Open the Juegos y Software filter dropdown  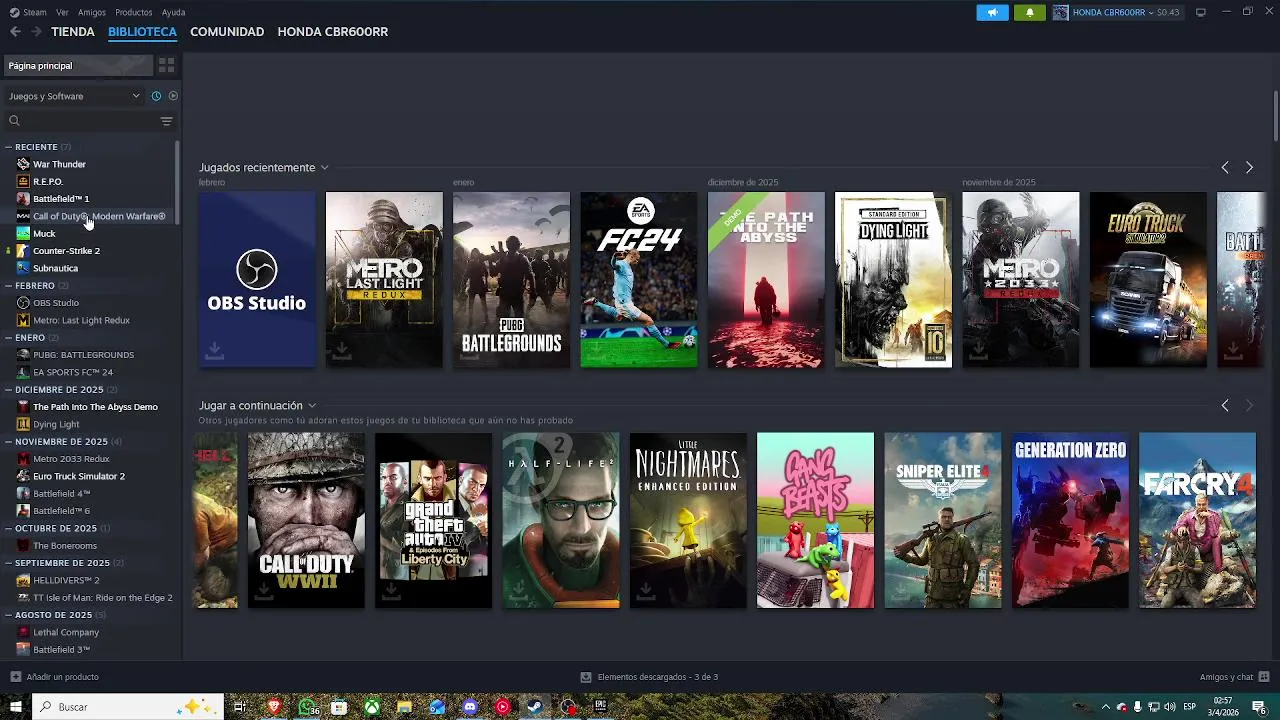coord(75,96)
